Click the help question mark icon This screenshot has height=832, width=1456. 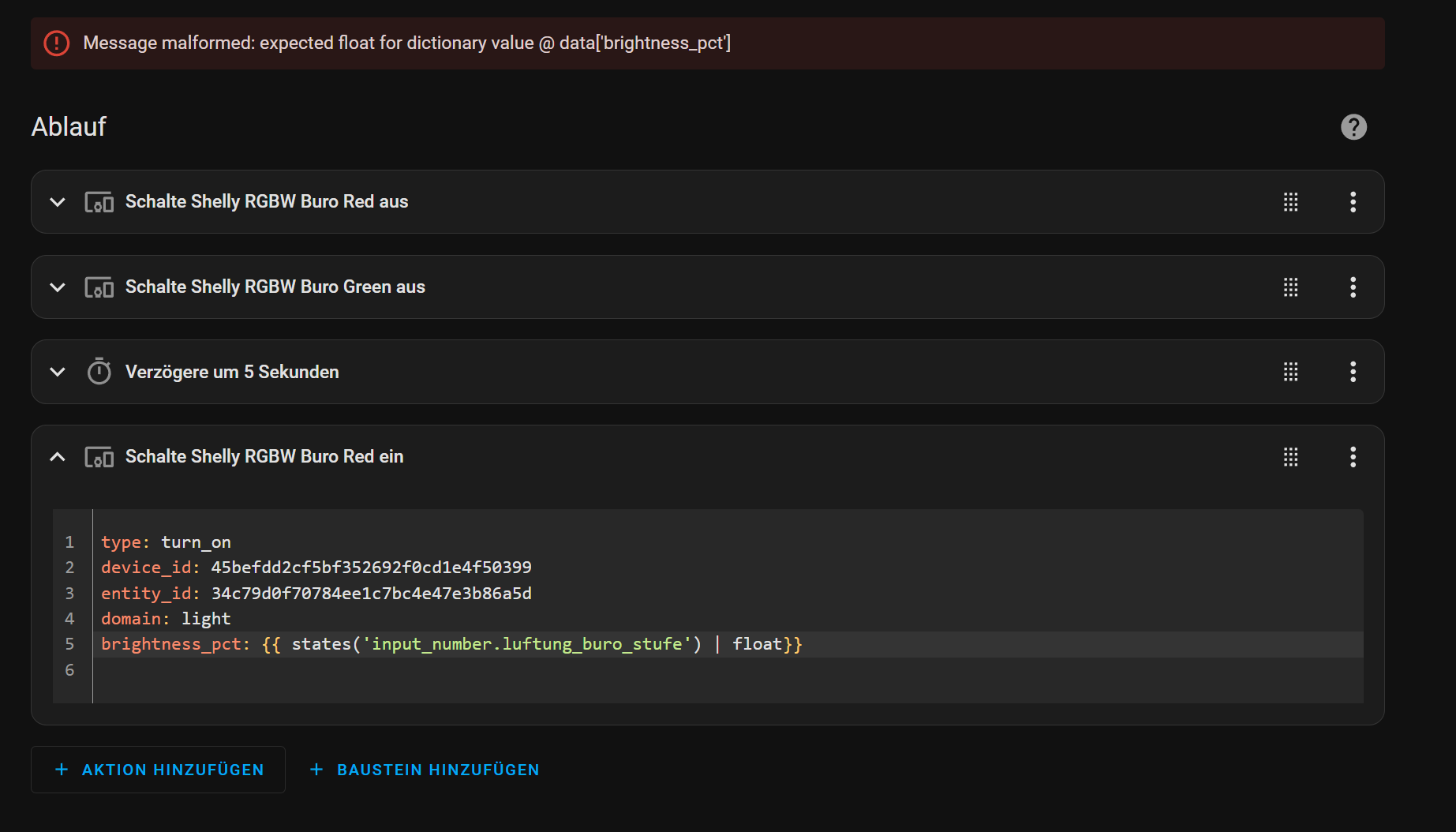(x=1353, y=127)
